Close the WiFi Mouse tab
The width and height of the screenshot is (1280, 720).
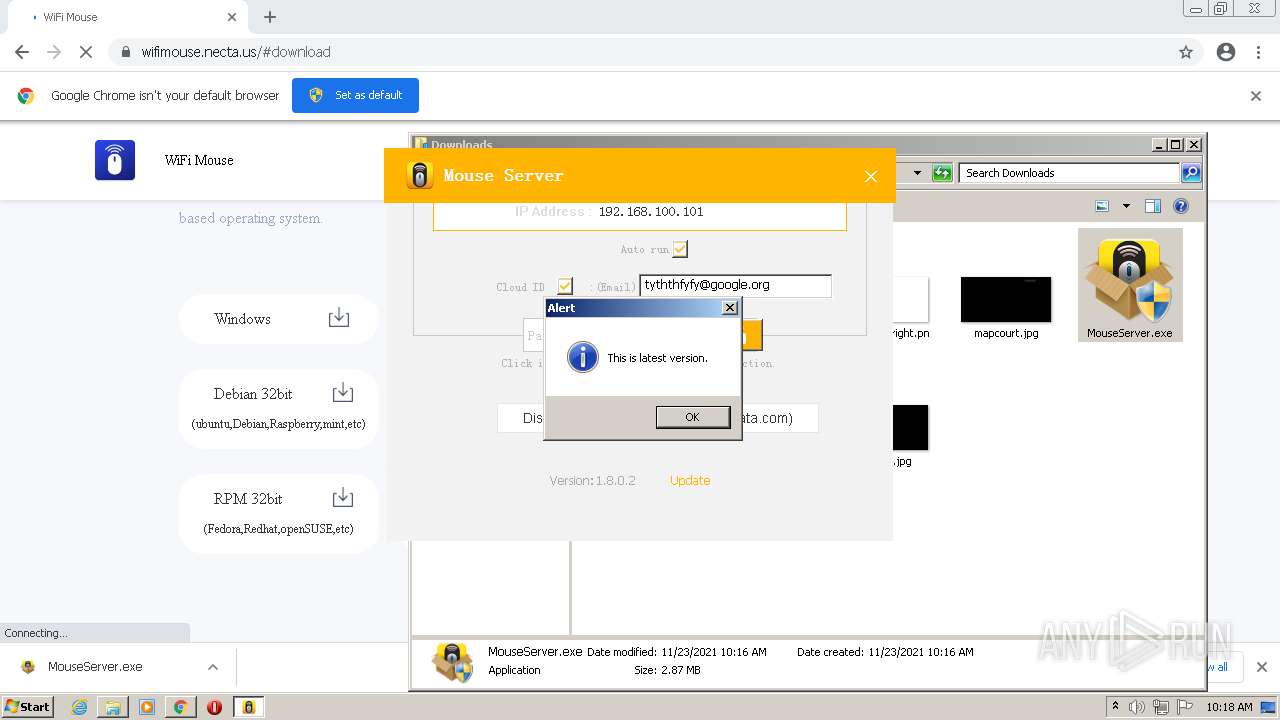(x=232, y=17)
